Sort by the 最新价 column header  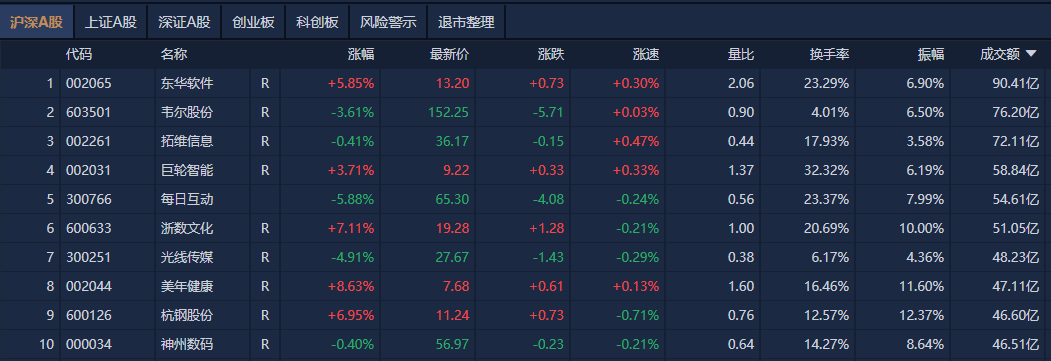pyautogui.click(x=449, y=54)
